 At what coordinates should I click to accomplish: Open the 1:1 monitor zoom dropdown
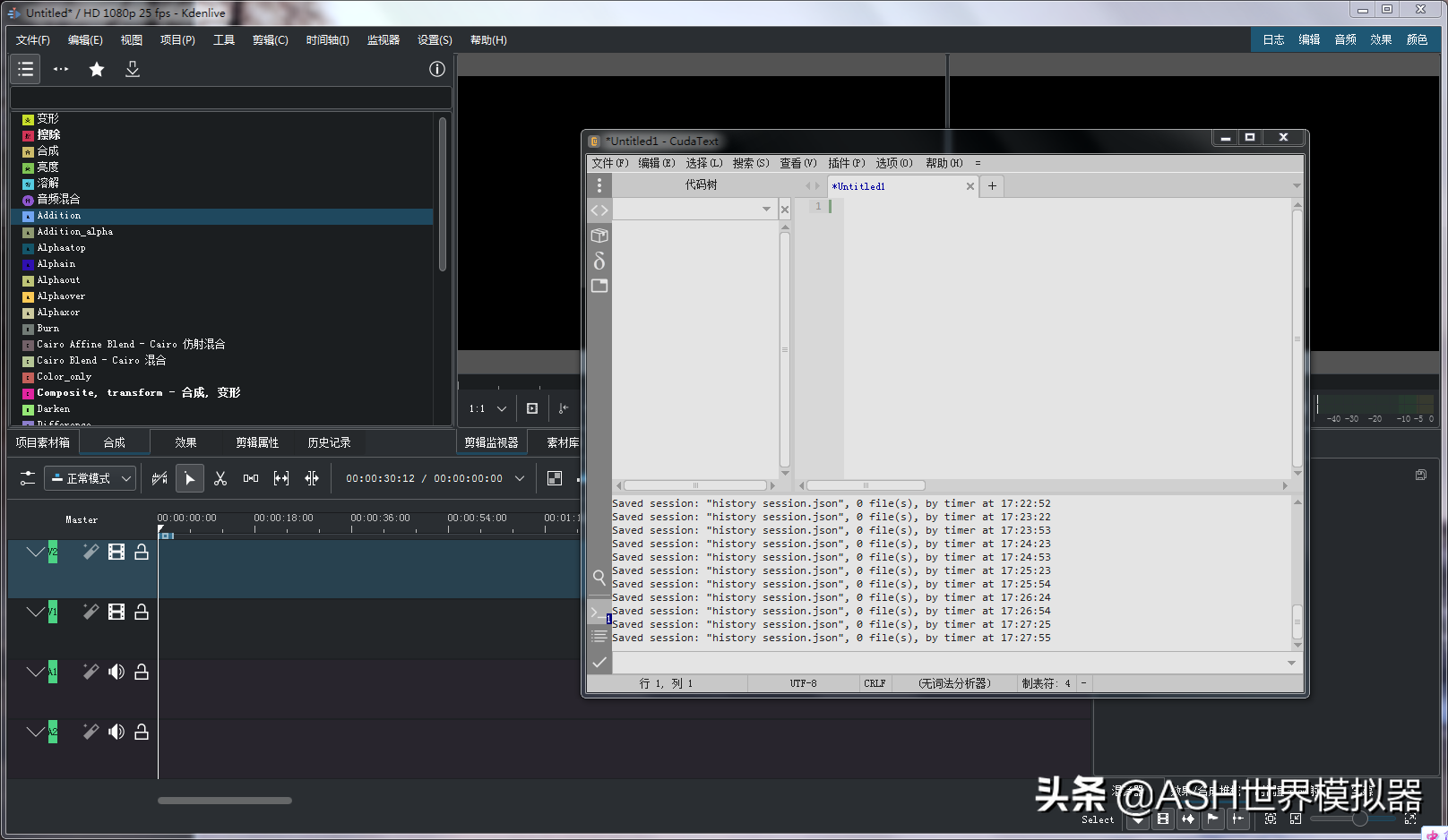(487, 408)
